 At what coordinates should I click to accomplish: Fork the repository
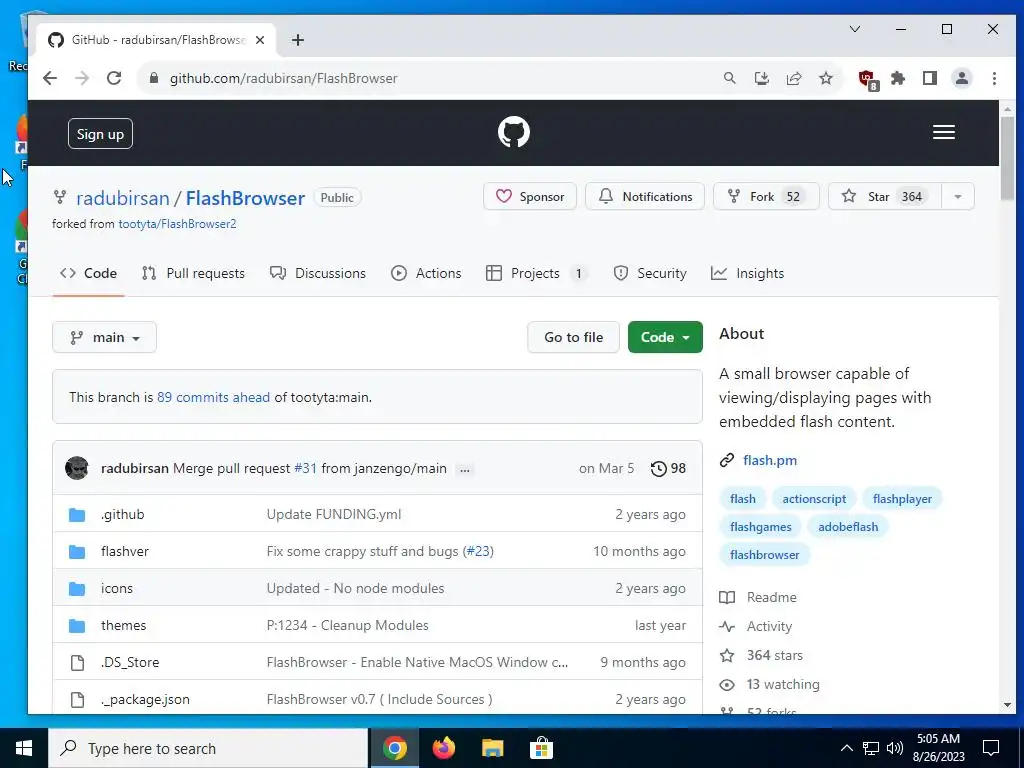(766, 197)
